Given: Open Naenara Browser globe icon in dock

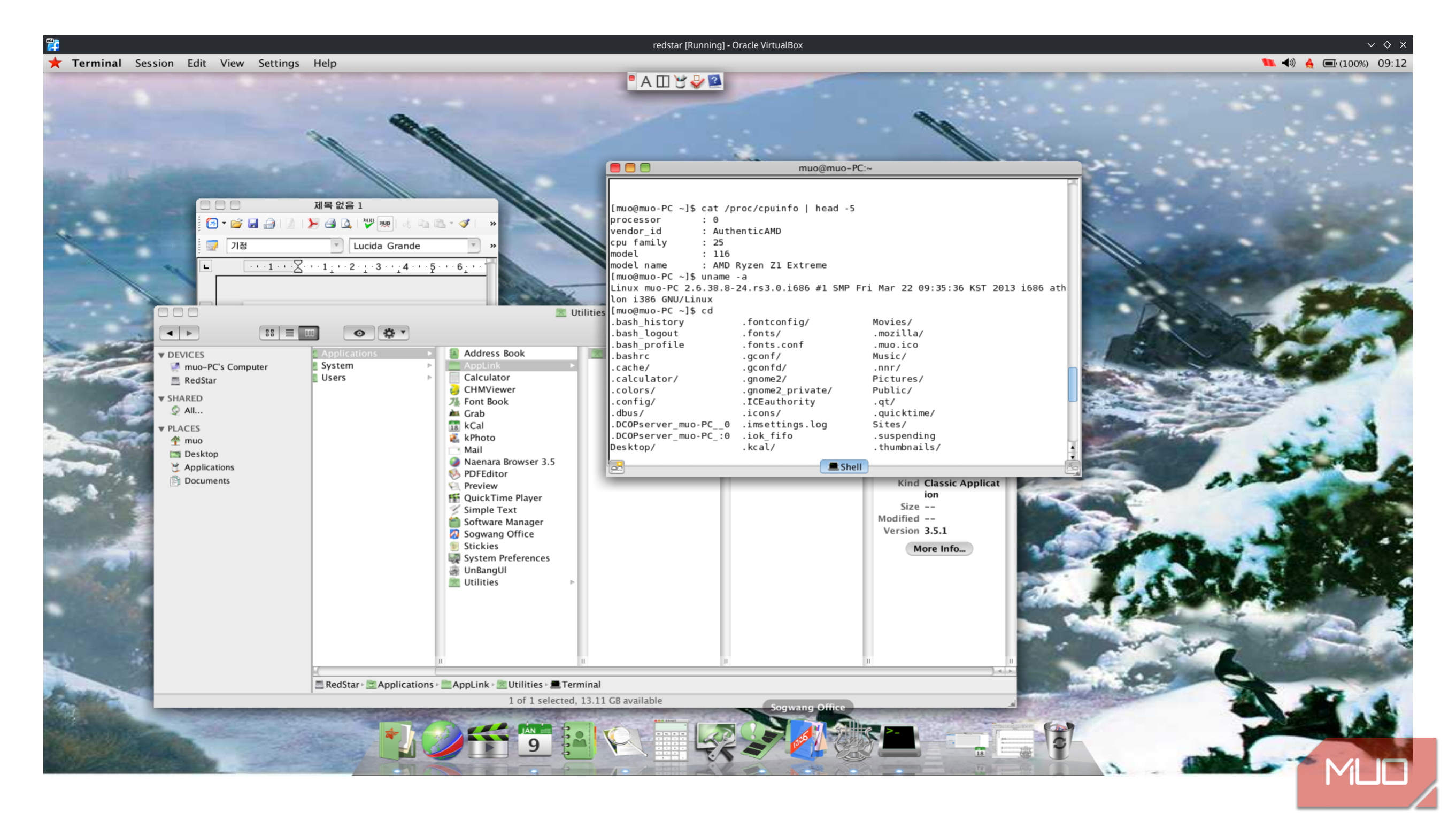Looking at the screenshot, I should pos(442,740).
